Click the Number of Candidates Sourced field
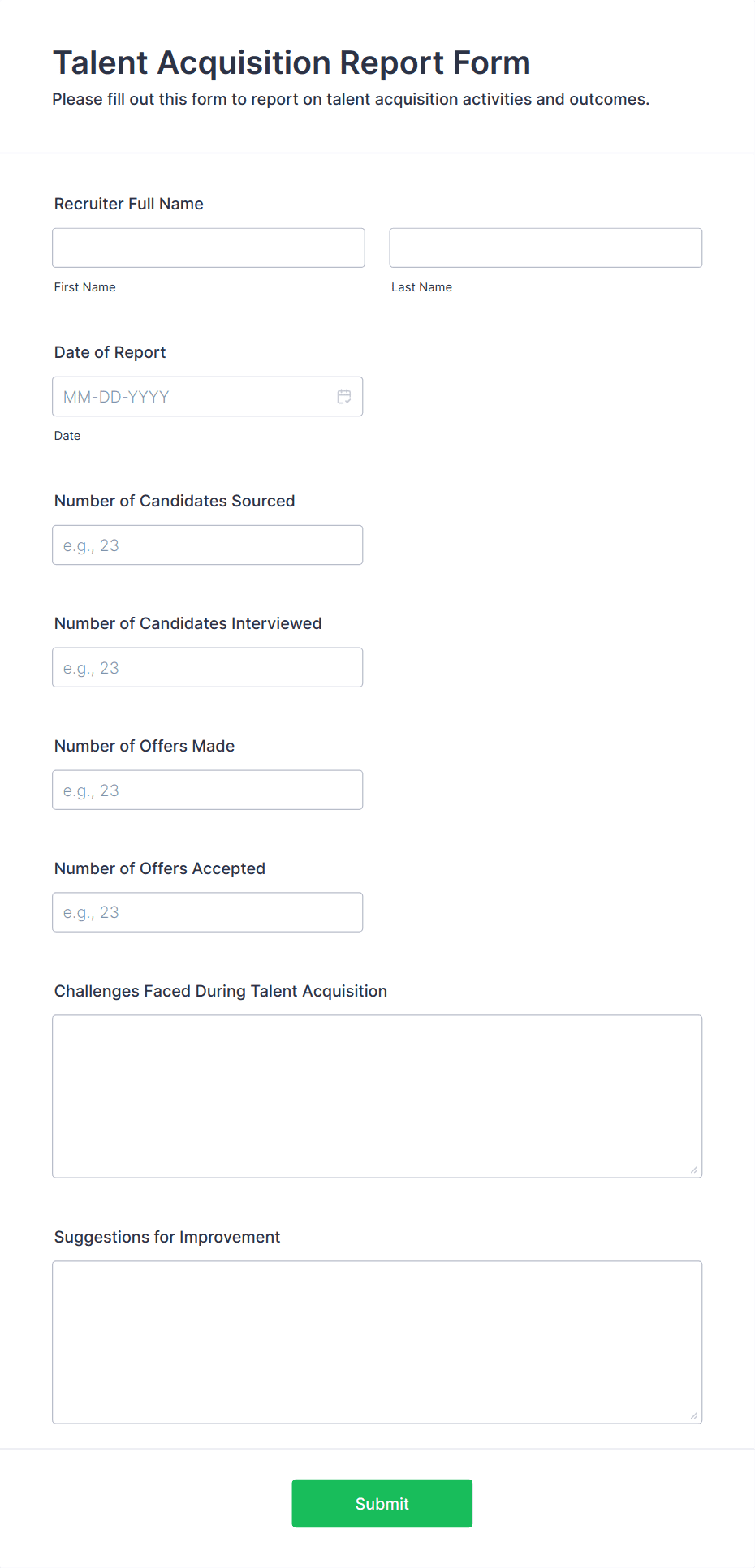 [207, 545]
